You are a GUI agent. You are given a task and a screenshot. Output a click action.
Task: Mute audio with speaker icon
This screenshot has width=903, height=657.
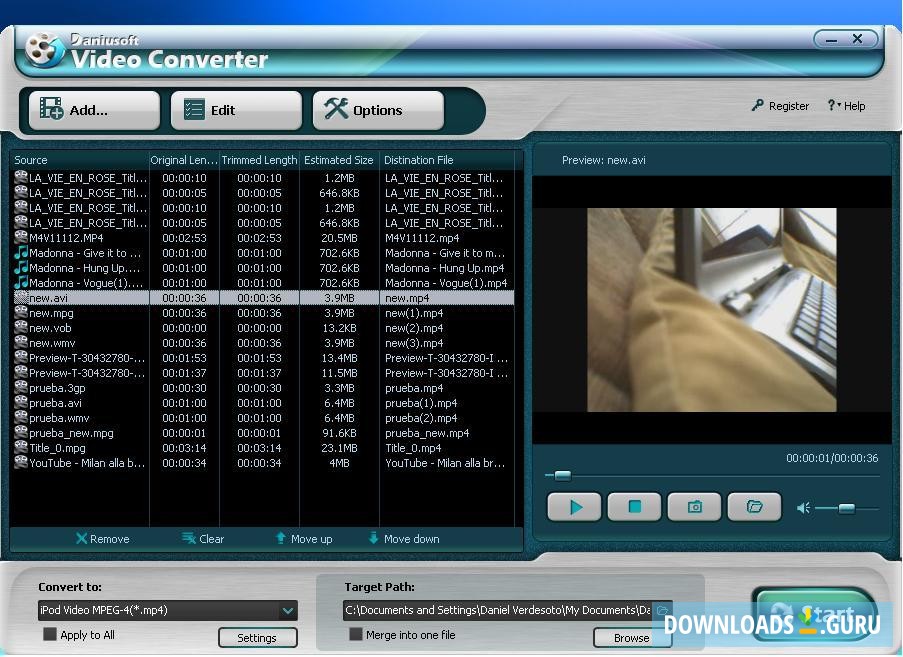click(803, 508)
